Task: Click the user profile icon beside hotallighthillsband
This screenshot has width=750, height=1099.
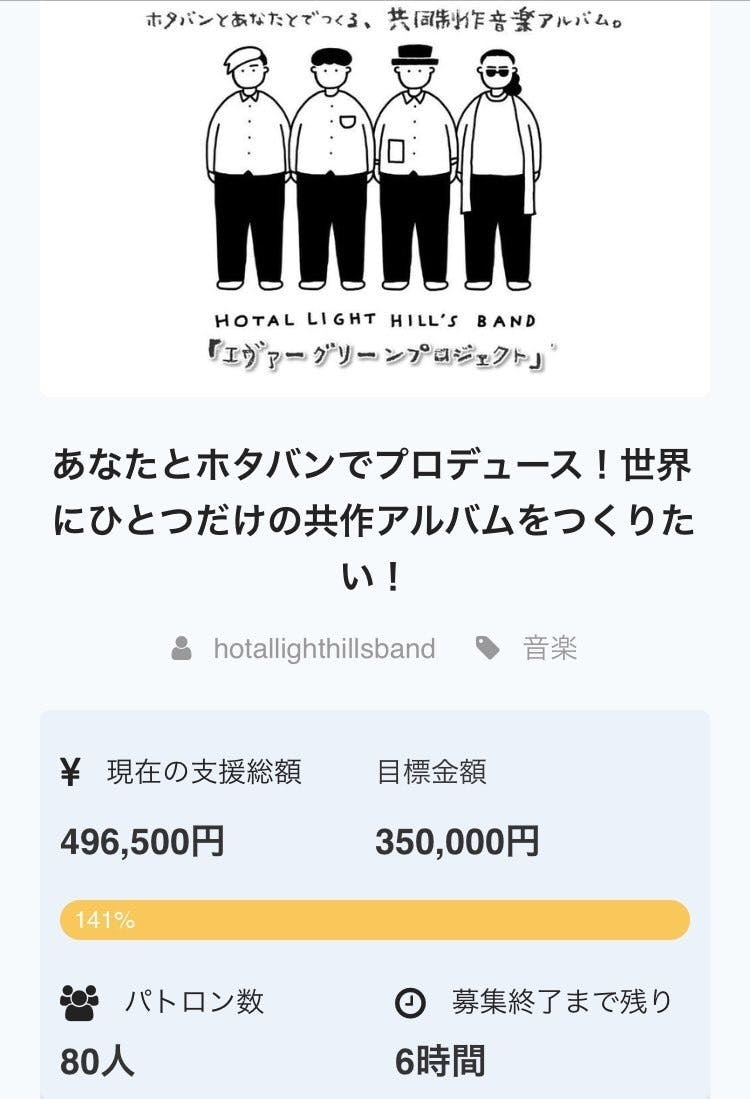Action: (181, 649)
